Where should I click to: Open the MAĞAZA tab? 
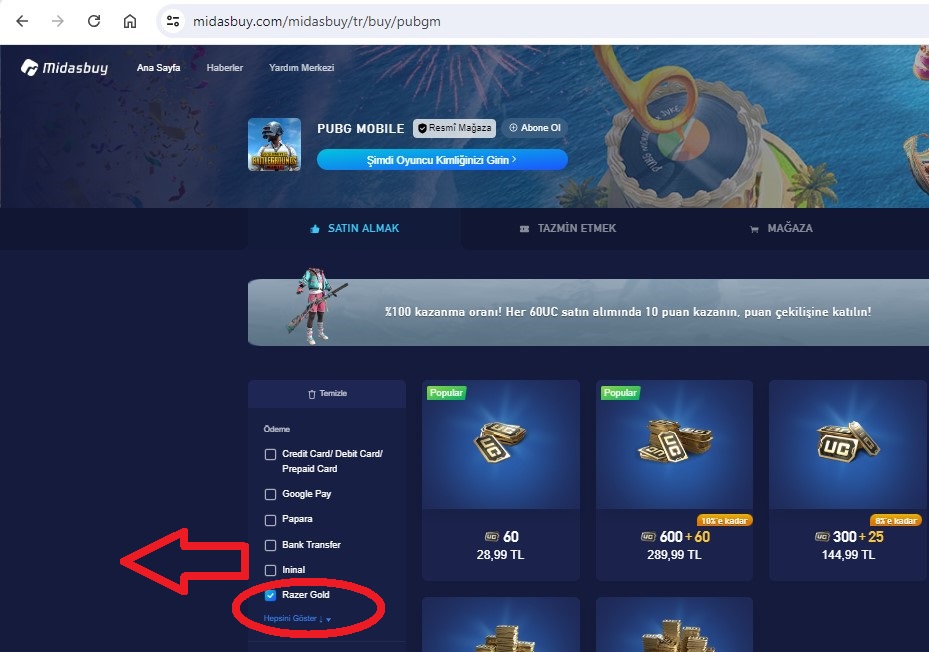781,228
